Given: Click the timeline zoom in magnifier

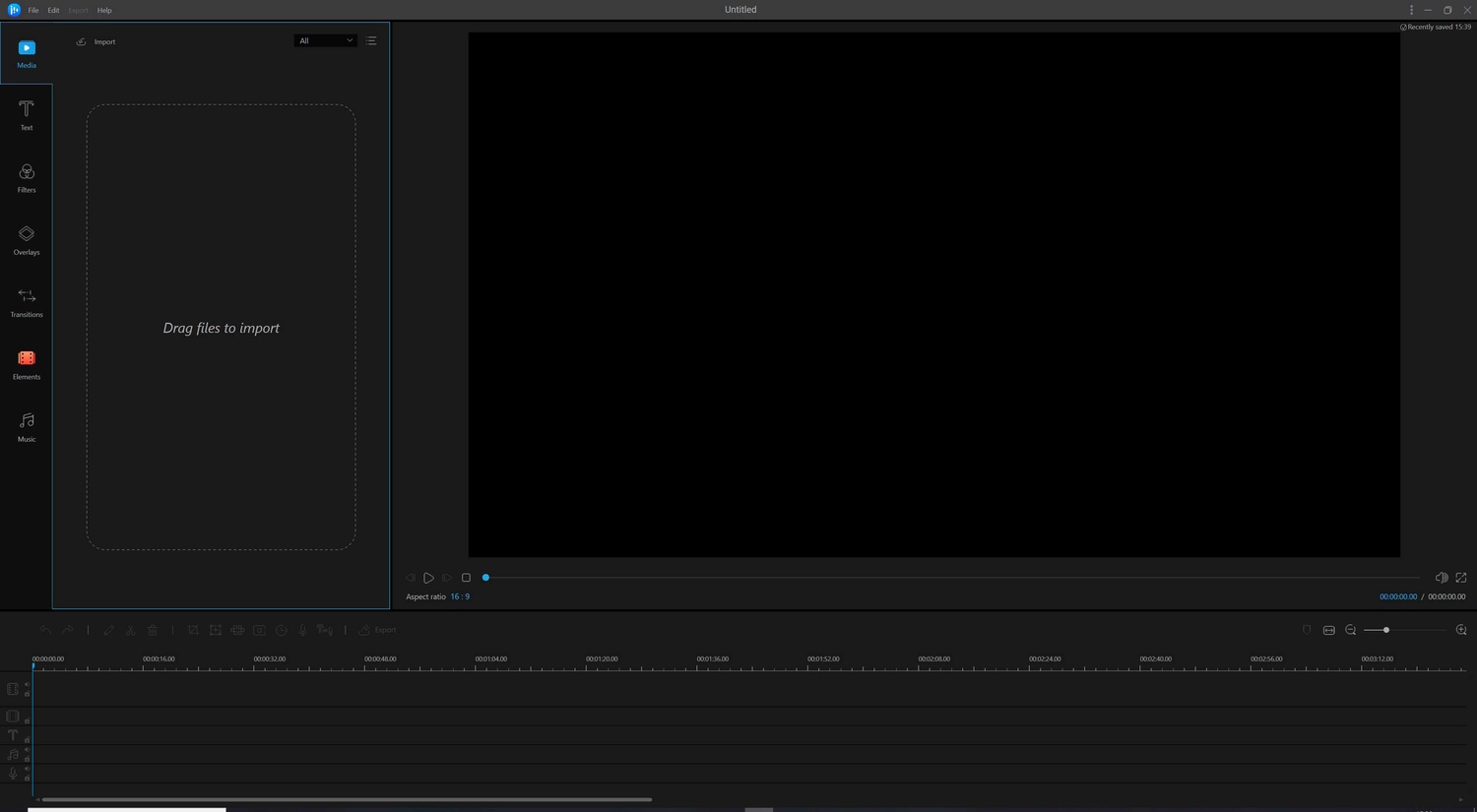Looking at the screenshot, I should 1461,630.
